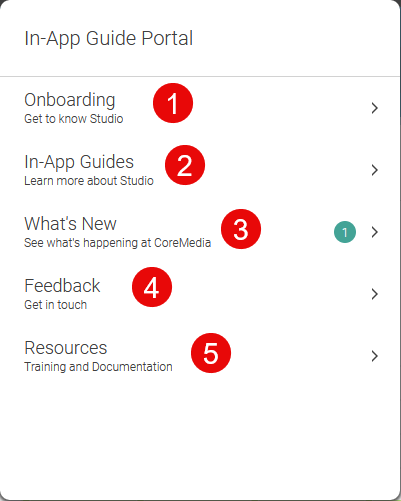Open the Resources entry
The image size is (401, 501).
coord(200,356)
